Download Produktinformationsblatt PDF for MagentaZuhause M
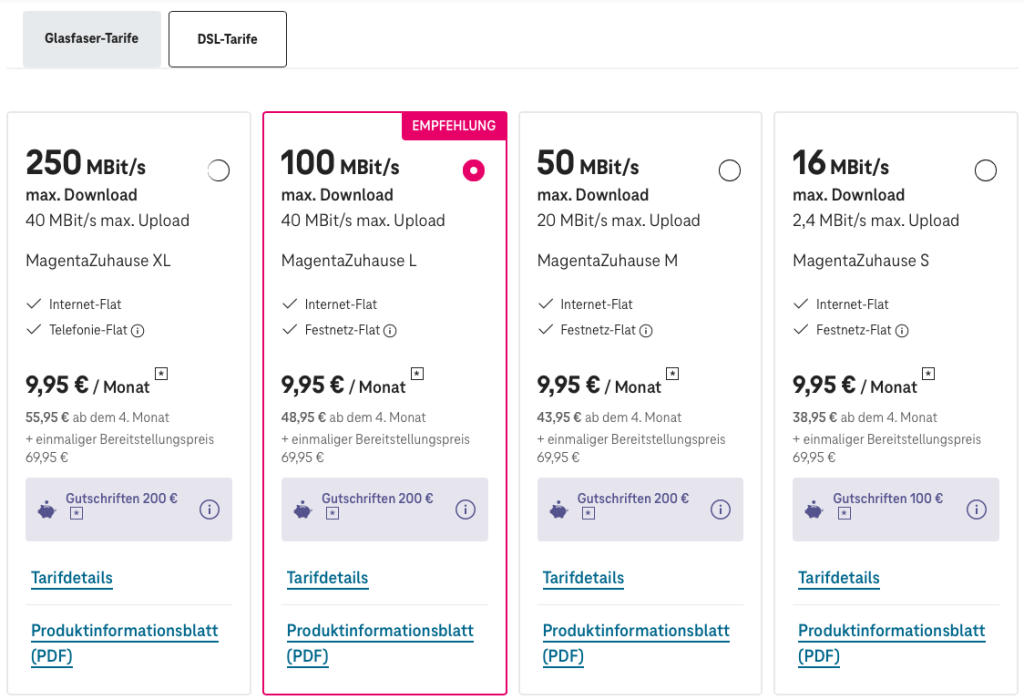This screenshot has height=700, width=1024. tap(636, 643)
